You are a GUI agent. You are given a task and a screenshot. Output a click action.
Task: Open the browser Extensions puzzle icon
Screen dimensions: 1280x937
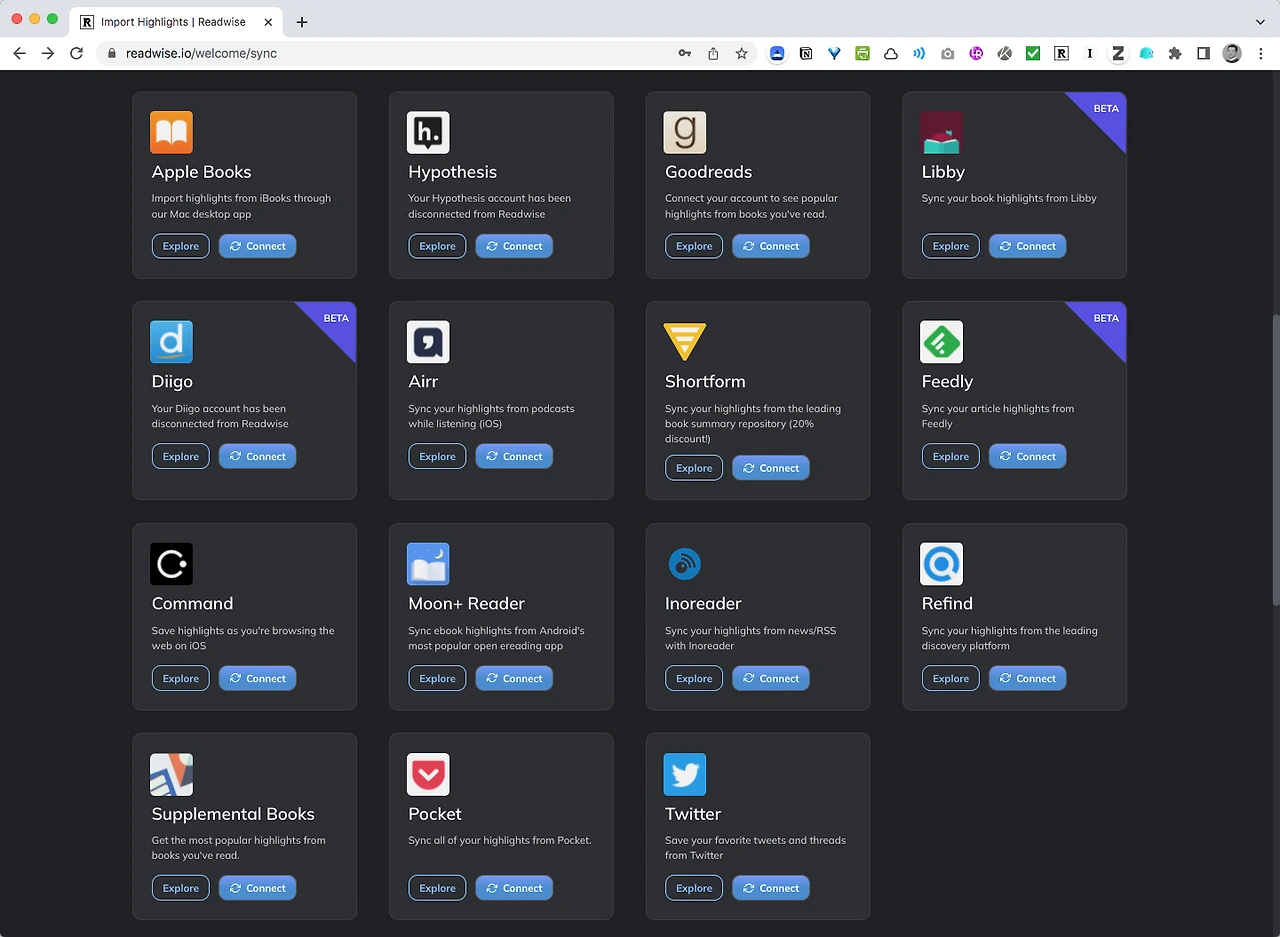pyautogui.click(x=1175, y=53)
